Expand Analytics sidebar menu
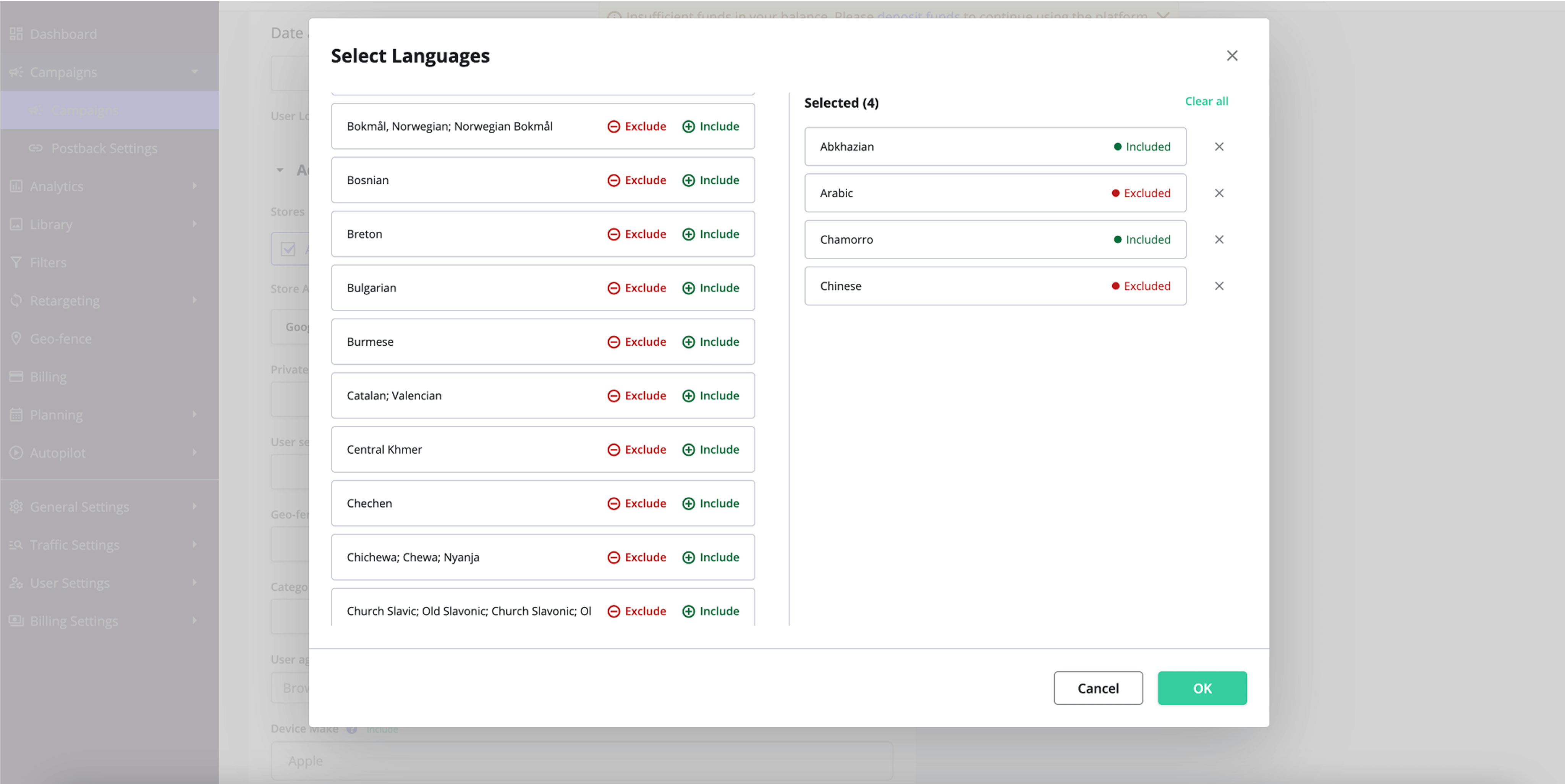Viewport: 1565px width, 784px height. pos(109,186)
